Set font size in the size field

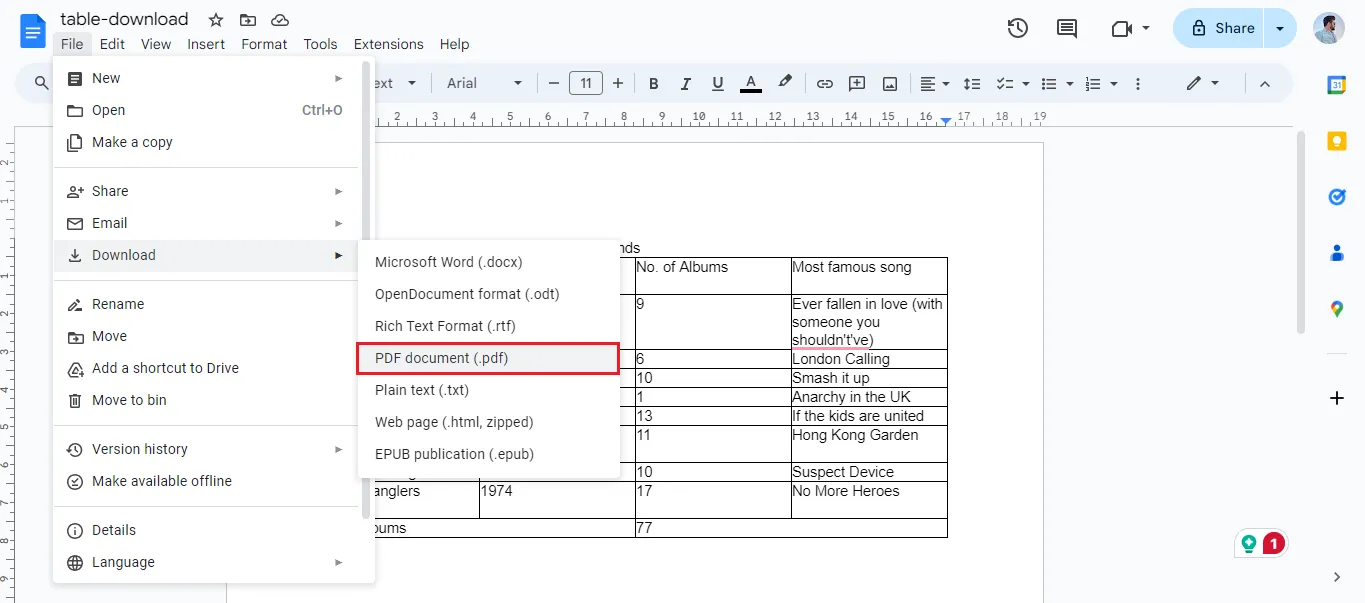[586, 83]
